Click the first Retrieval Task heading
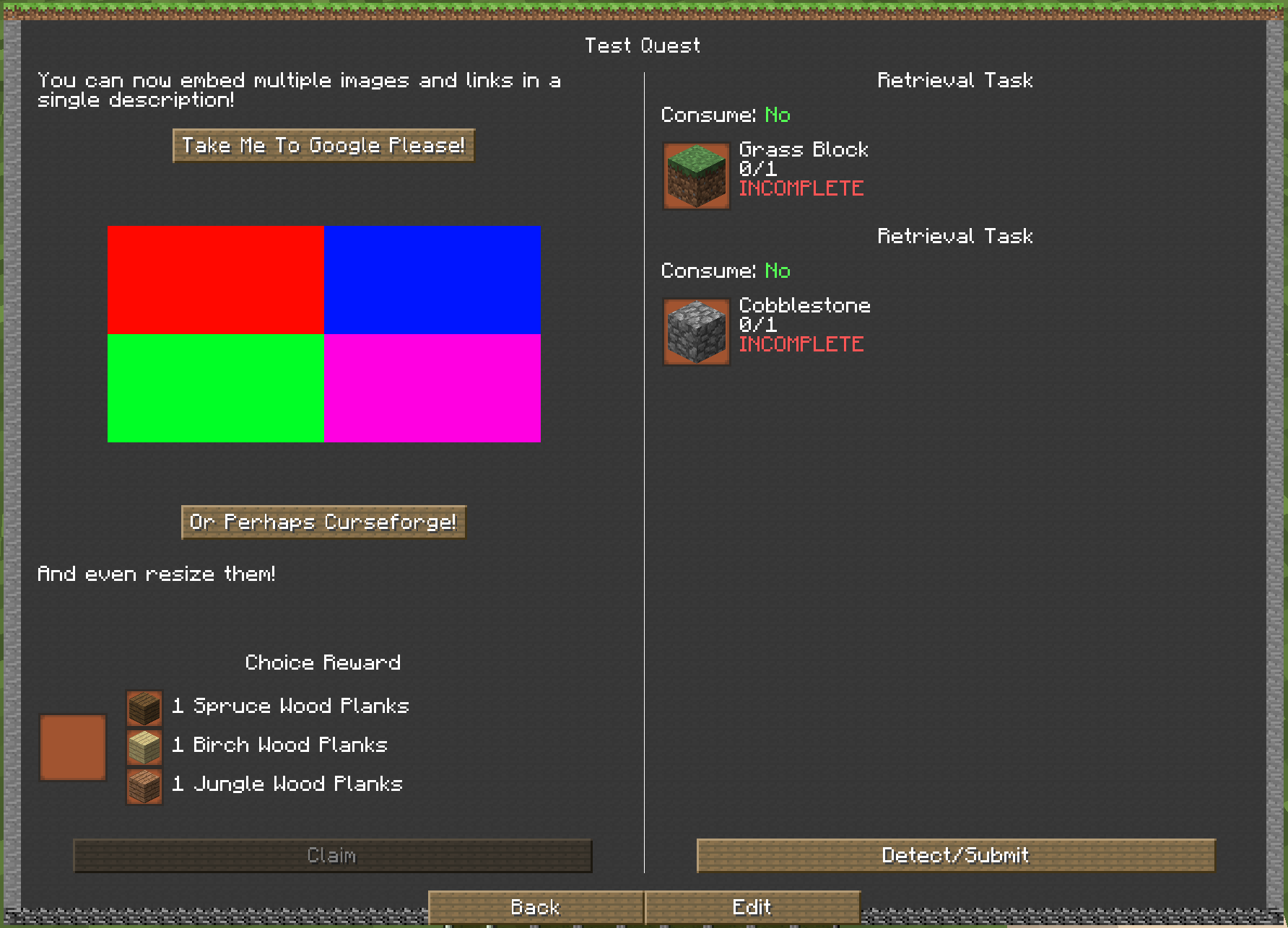Viewport: 1288px width, 928px height. (x=954, y=80)
